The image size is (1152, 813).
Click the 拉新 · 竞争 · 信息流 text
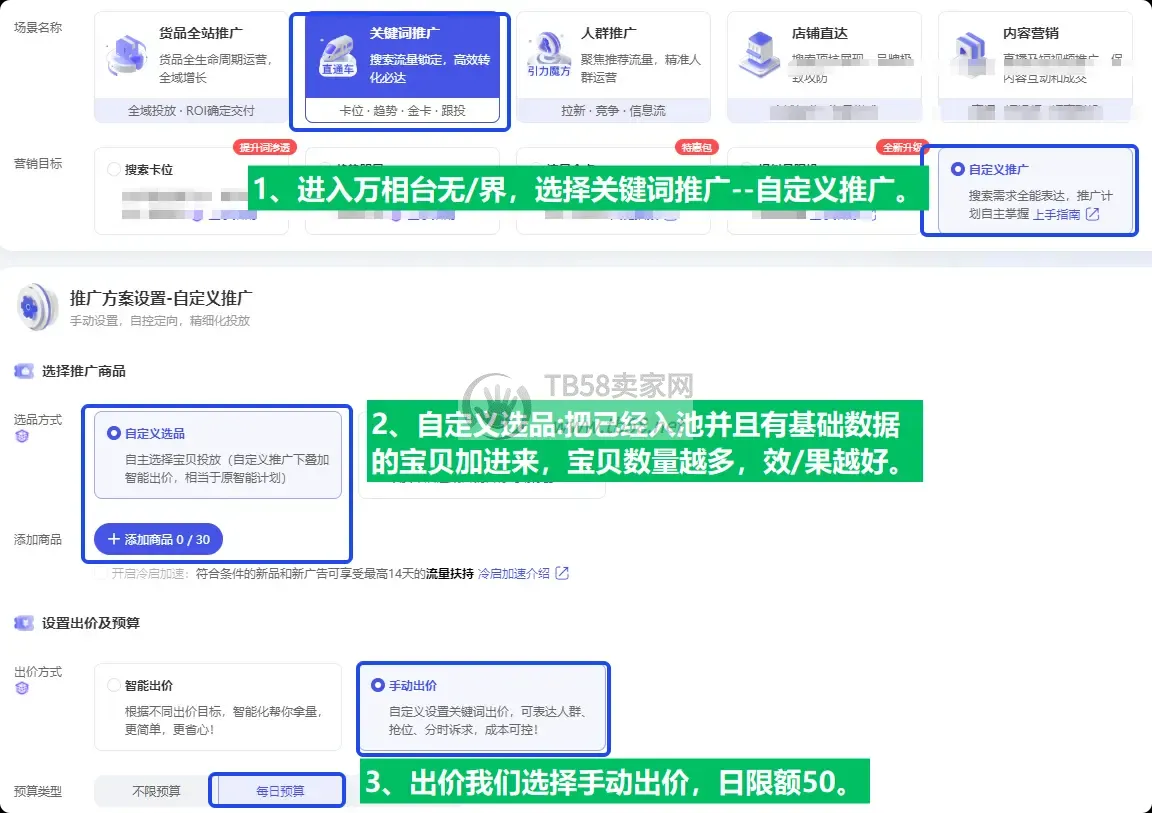[613, 111]
